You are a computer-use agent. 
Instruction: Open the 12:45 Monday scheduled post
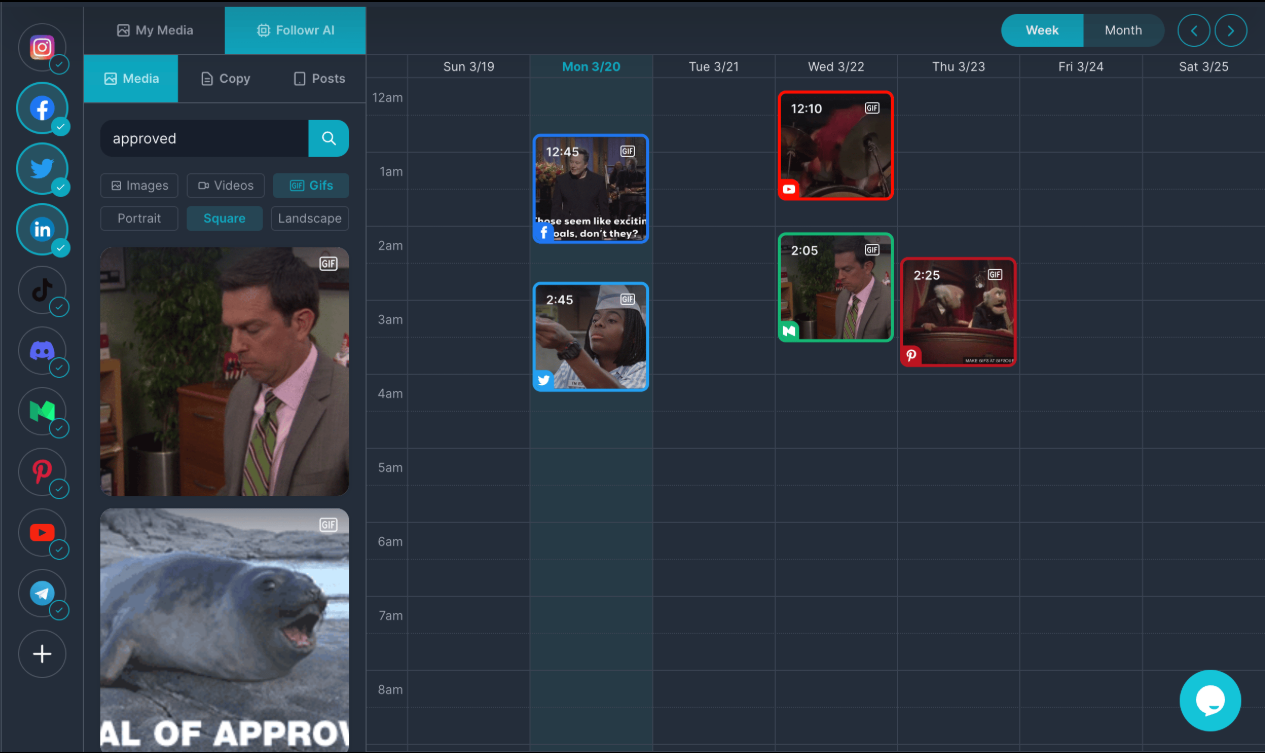(591, 189)
